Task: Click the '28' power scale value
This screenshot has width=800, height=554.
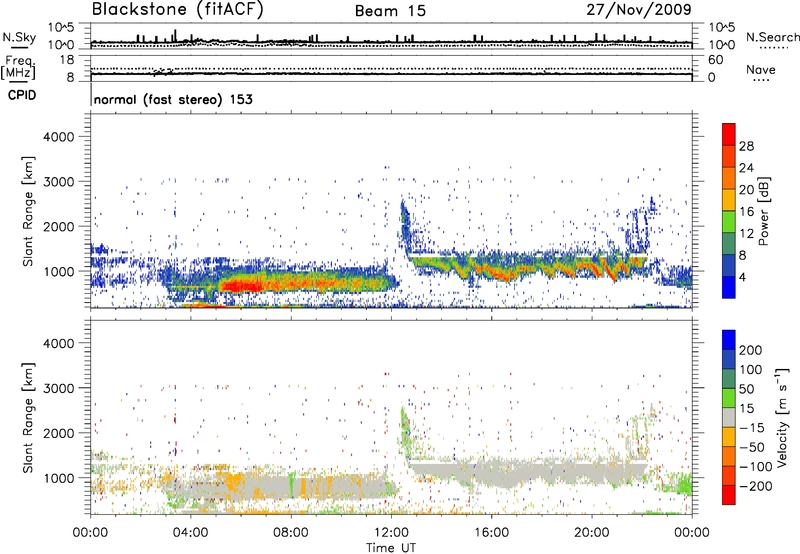Action: tap(746, 146)
